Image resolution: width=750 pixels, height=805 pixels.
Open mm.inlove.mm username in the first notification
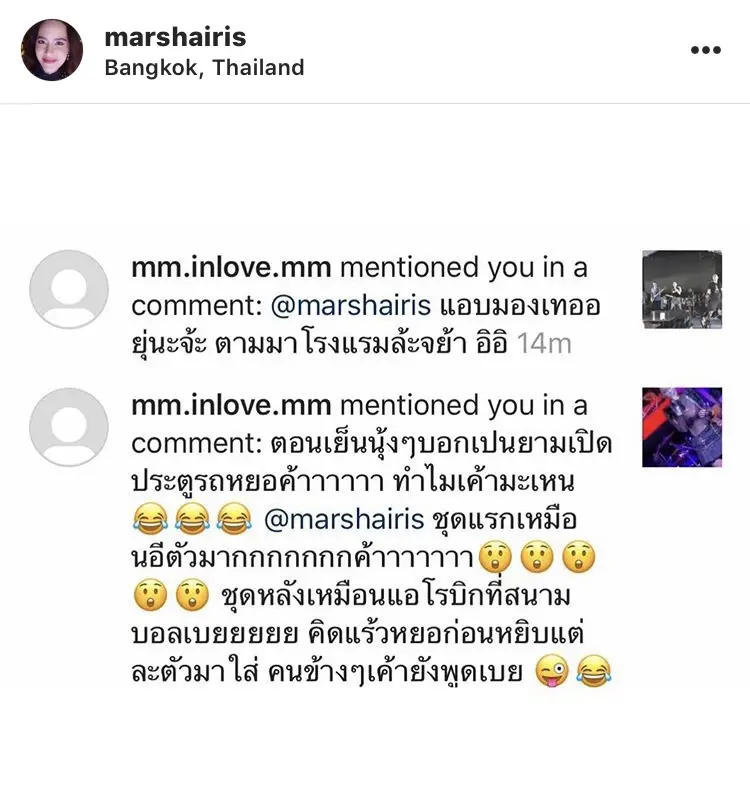pos(231,267)
